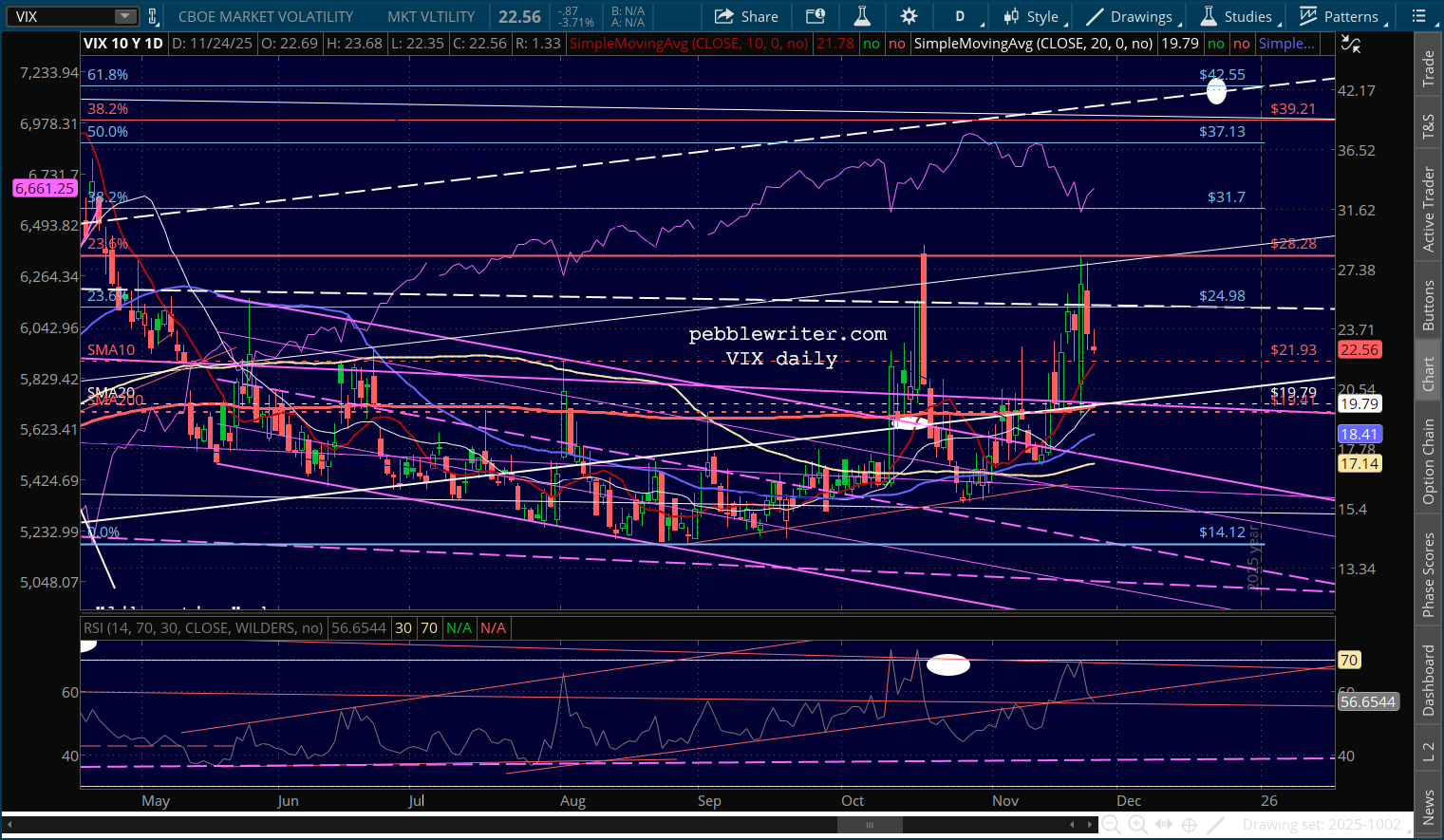Toggle the collapse-studies arrows icon
The width and height of the screenshot is (1444, 840).
pos(1350,44)
